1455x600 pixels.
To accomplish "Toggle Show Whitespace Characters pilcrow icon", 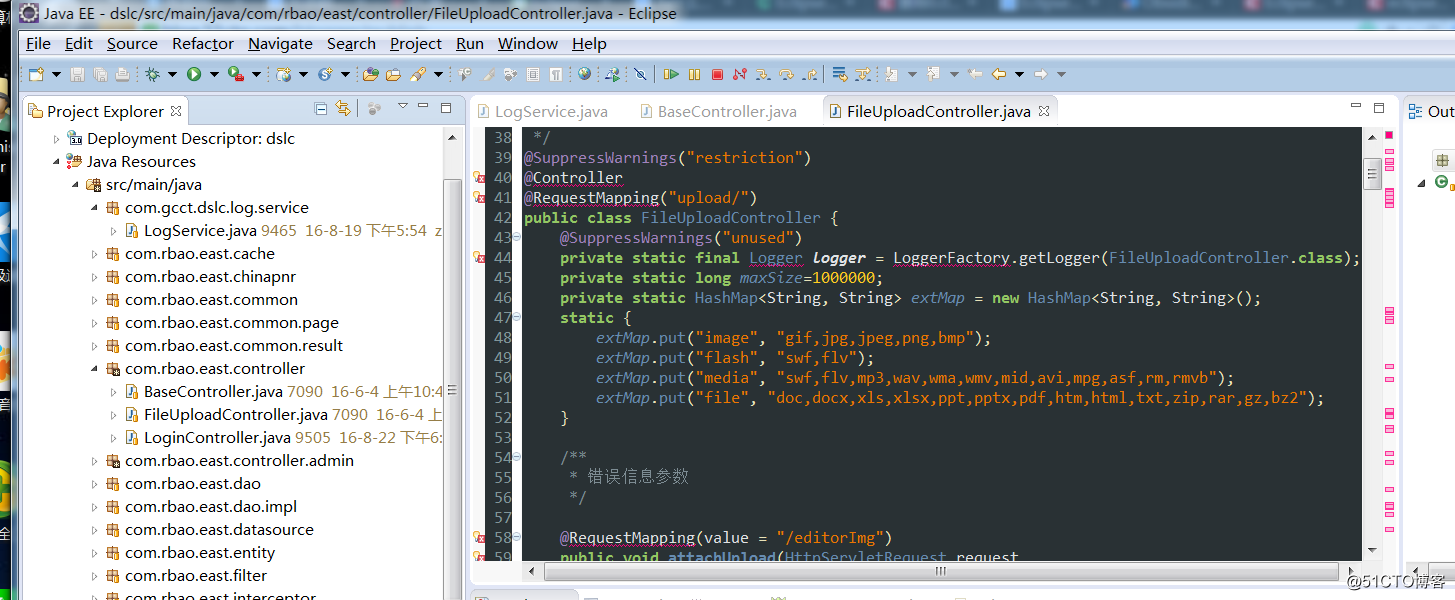I will pos(555,74).
